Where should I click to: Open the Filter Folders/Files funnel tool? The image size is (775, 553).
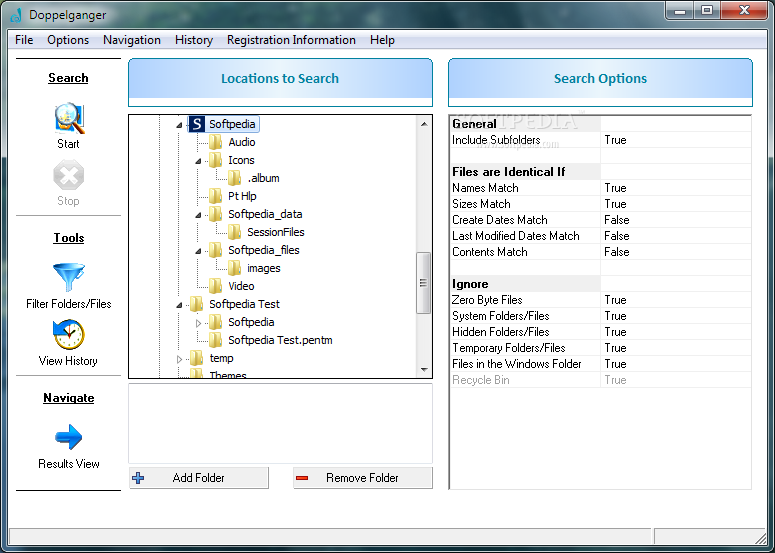click(69, 277)
